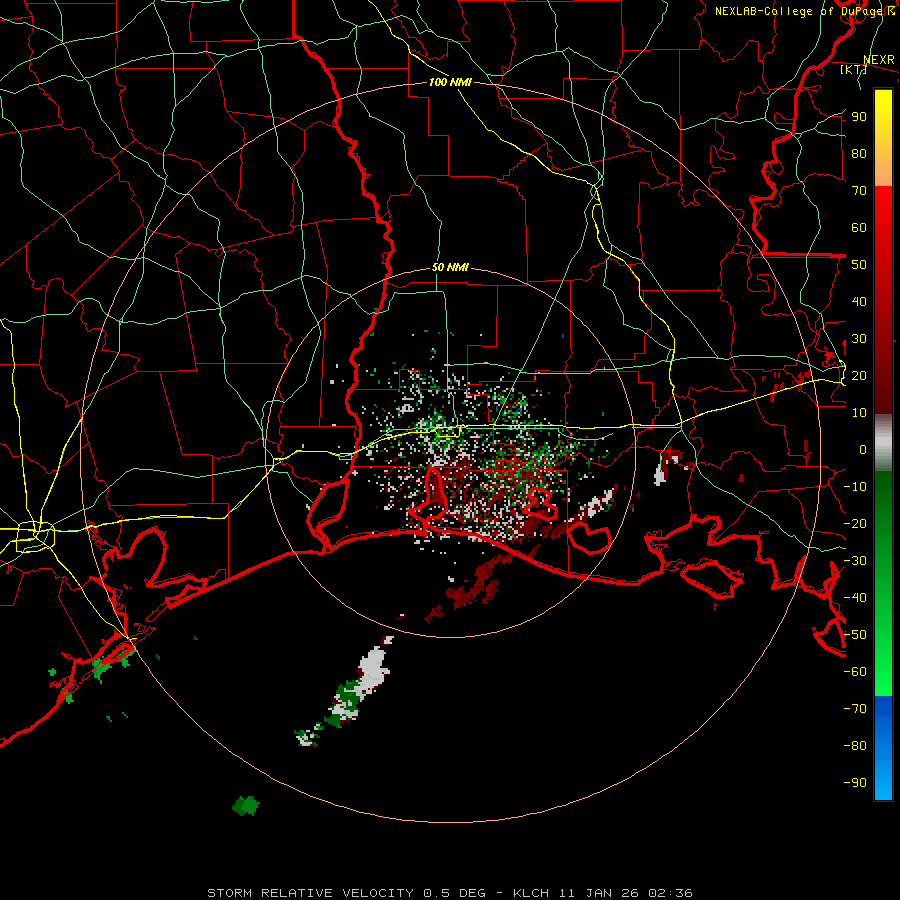Select the 70 value on velocity scale
Screen dimensions: 900x900
pos(859,191)
